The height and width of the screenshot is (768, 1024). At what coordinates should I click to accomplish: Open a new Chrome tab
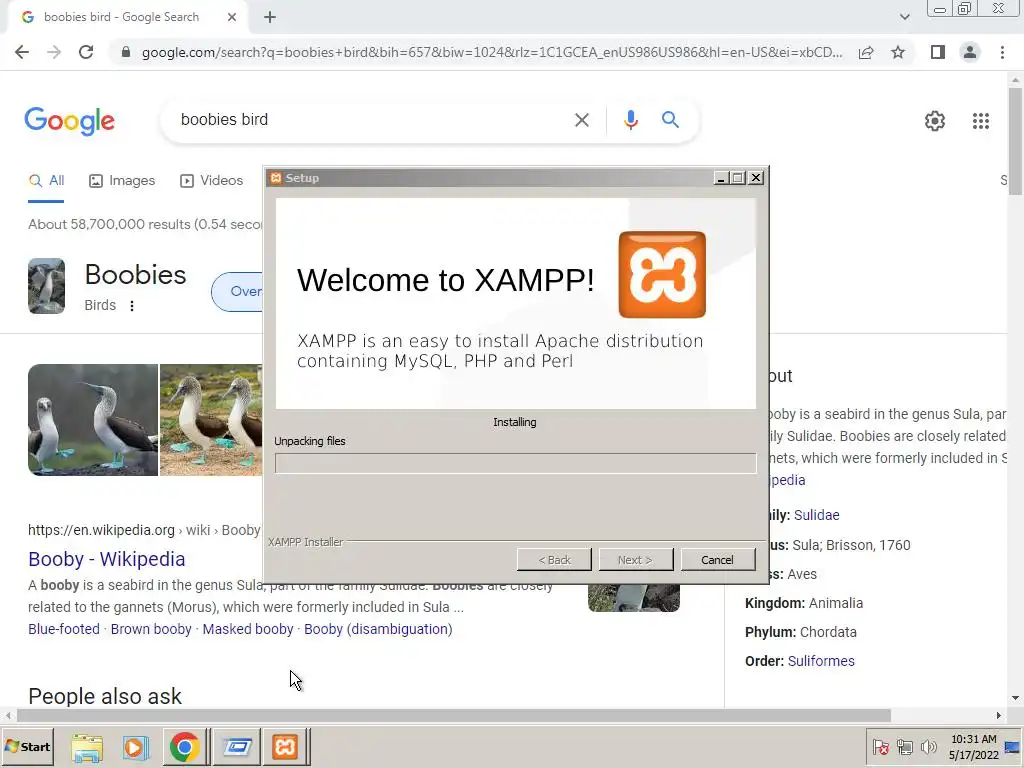pyautogui.click(x=270, y=17)
